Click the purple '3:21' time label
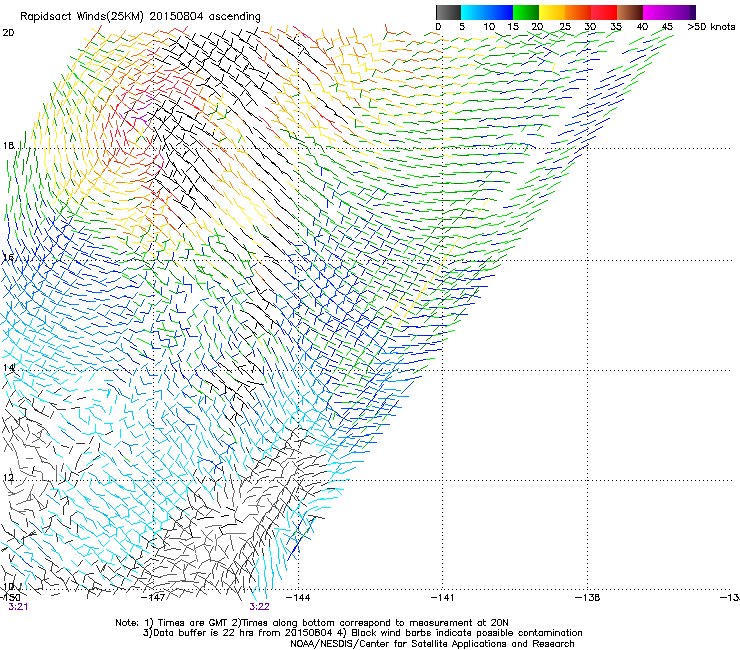 tap(18, 607)
